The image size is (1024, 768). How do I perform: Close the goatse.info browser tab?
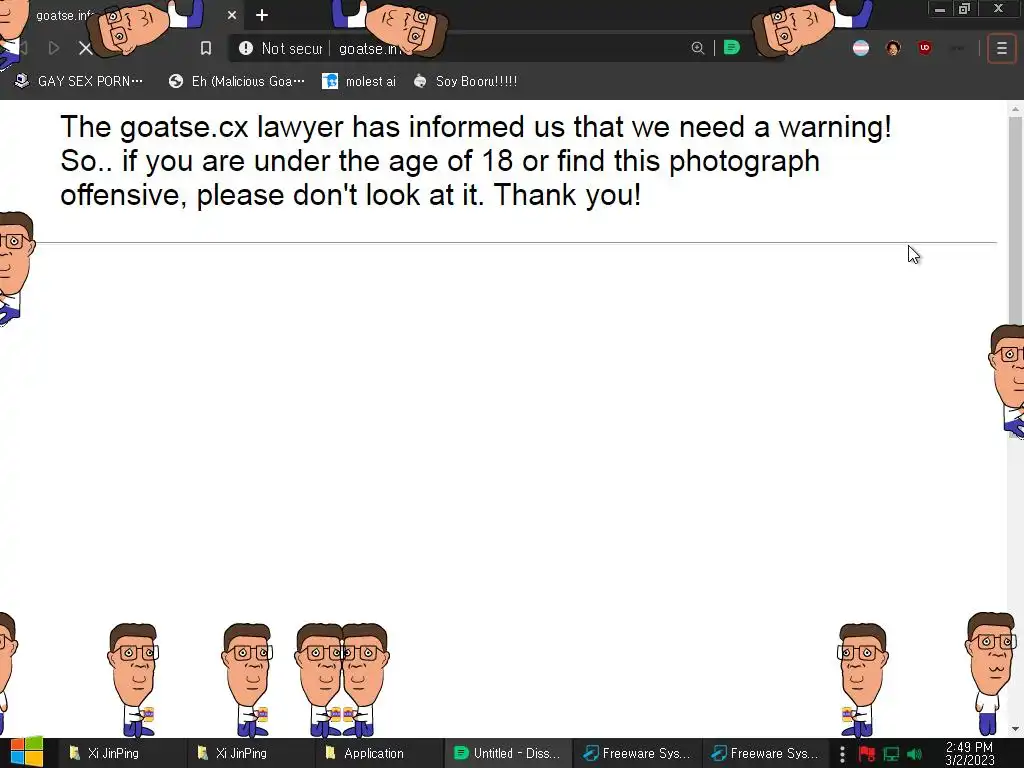(232, 15)
